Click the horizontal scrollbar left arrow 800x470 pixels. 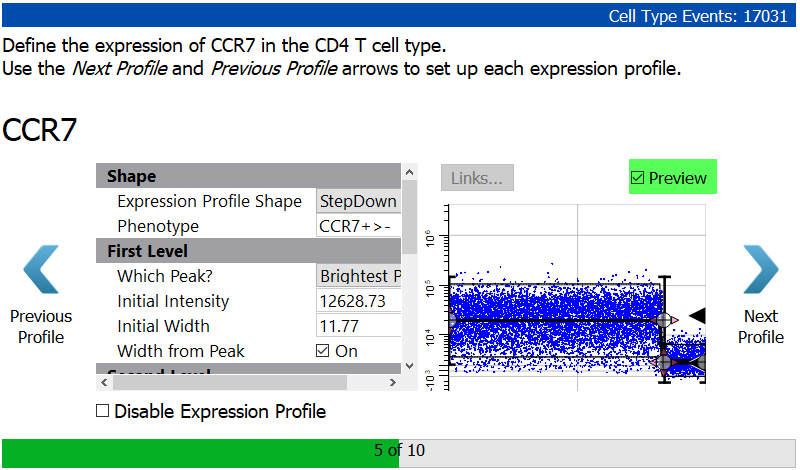104,382
